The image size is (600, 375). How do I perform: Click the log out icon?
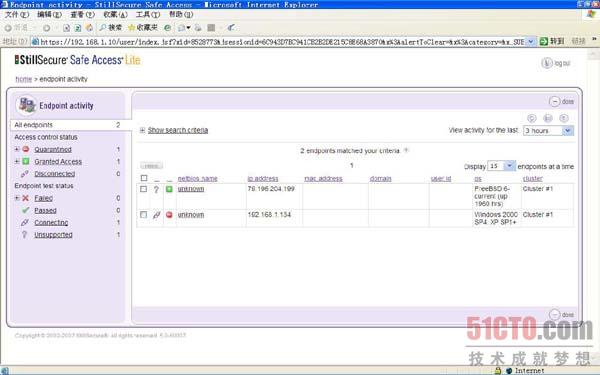pyautogui.click(x=547, y=63)
